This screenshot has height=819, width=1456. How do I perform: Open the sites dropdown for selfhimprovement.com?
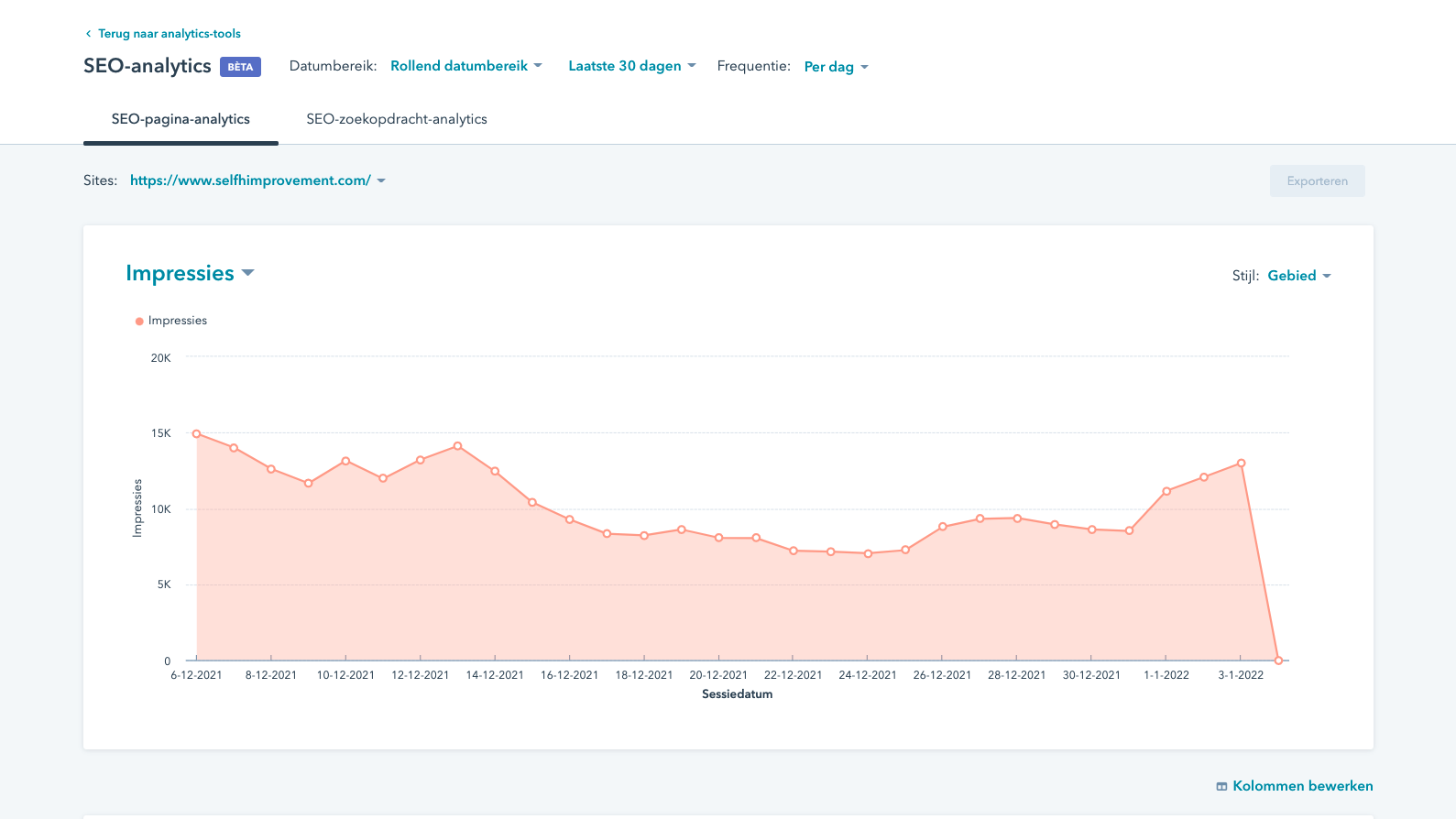[257, 180]
